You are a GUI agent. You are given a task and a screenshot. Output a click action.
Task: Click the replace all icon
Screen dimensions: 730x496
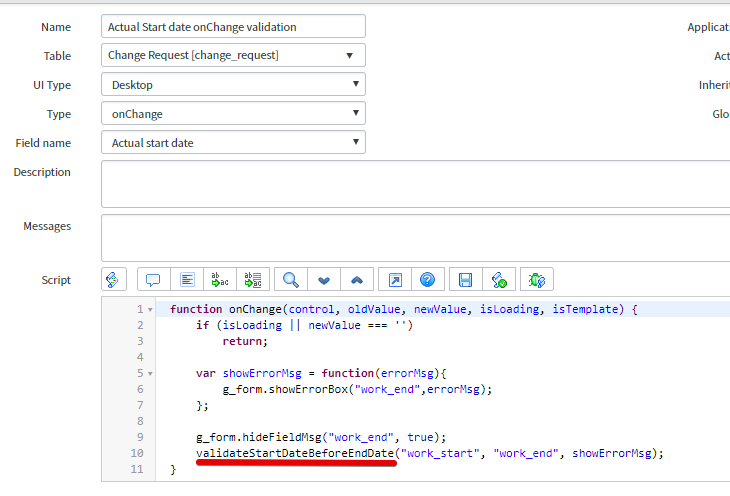point(254,280)
